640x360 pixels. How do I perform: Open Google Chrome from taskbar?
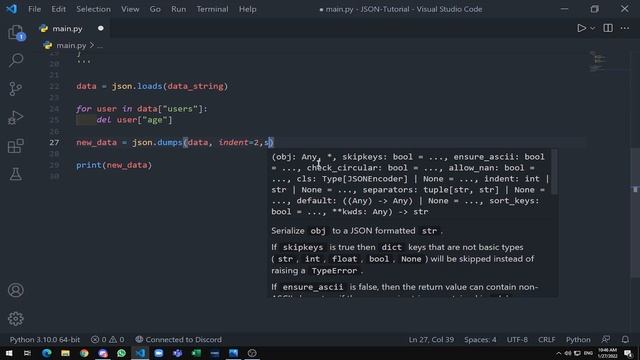[x=84, y=353]
